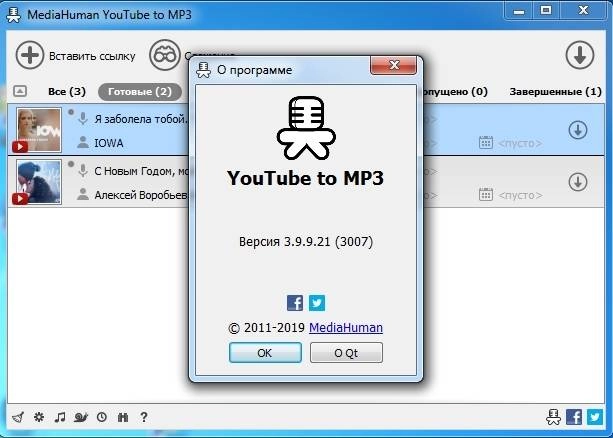Image resolution: width=613 pixels, height=438 pixels.
Task: Open the MediaHuman link in About dialog
Action: click(x=346, y=328)
